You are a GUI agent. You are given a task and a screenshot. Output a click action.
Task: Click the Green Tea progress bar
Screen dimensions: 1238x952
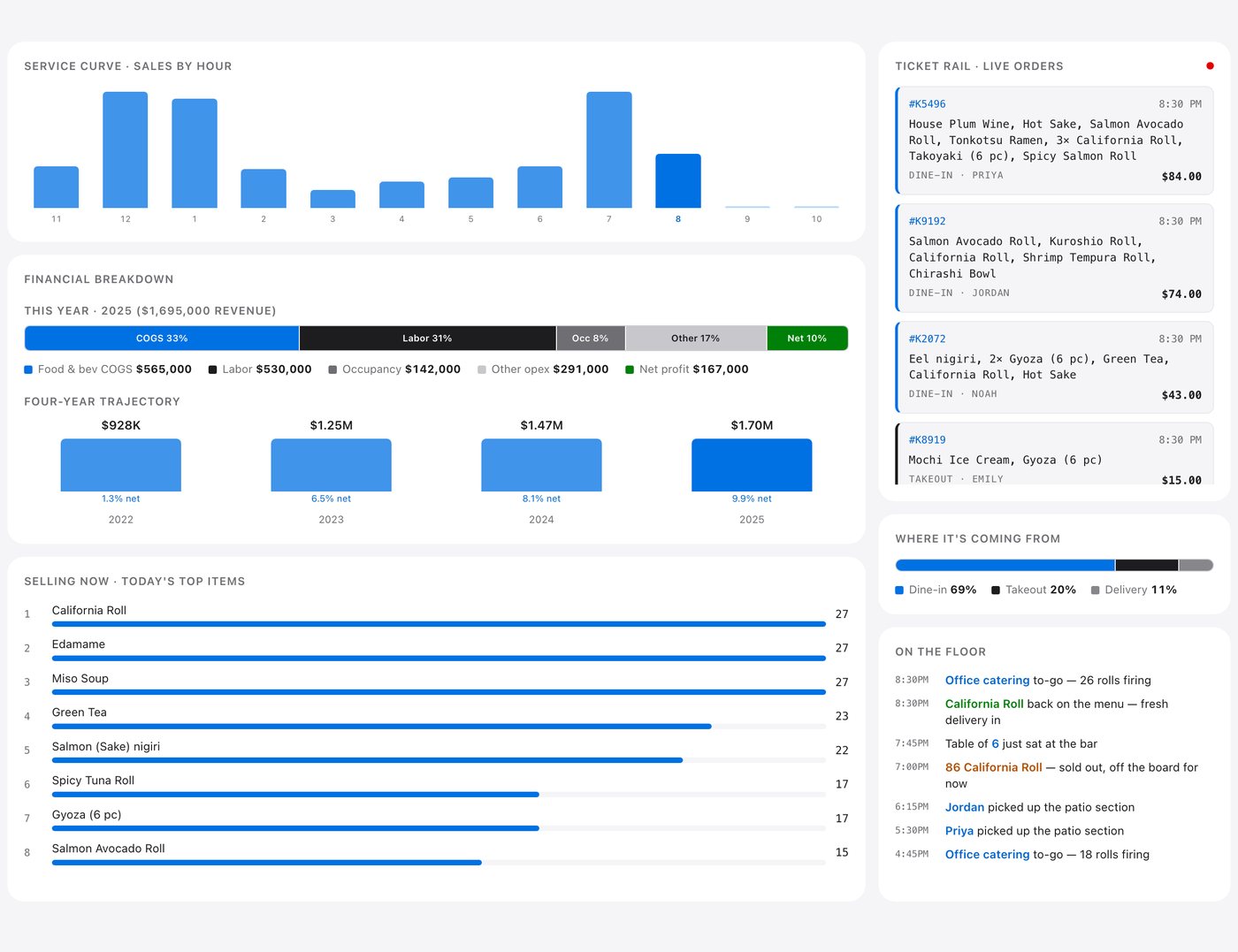tap(439, 727)
